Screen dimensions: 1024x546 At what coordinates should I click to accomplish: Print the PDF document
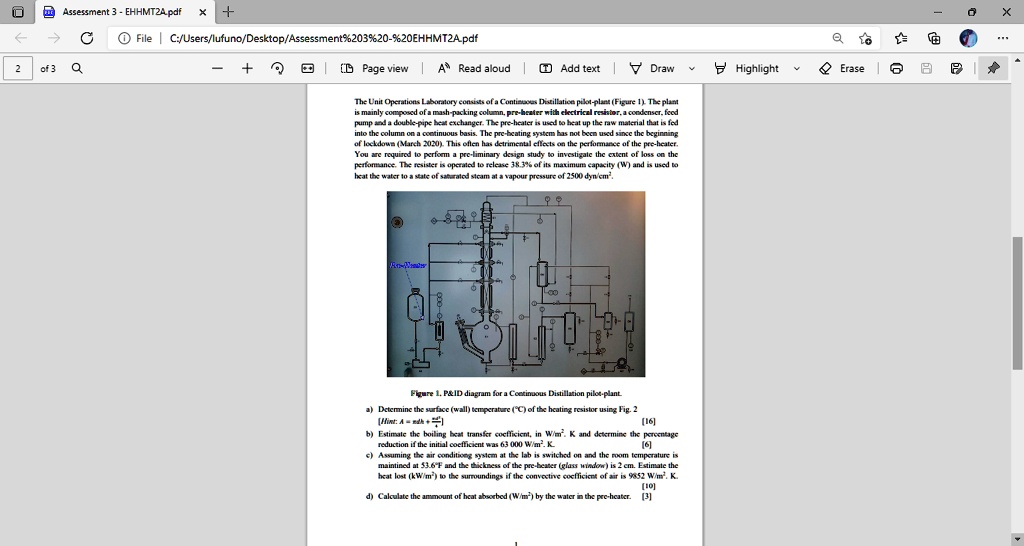tap(897, 68)
